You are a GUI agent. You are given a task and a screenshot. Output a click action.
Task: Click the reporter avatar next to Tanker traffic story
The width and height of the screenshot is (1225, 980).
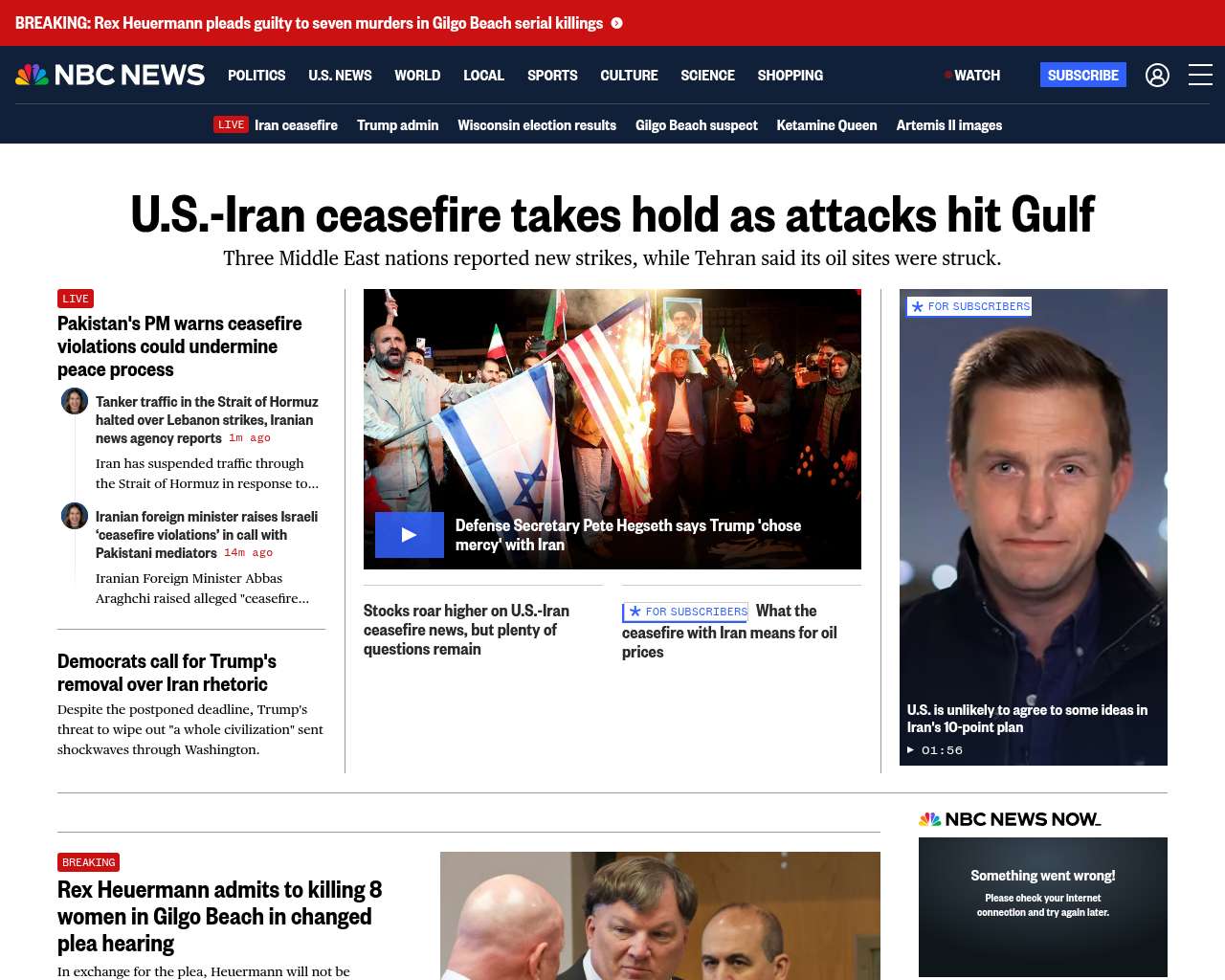(x=75, y=401)
